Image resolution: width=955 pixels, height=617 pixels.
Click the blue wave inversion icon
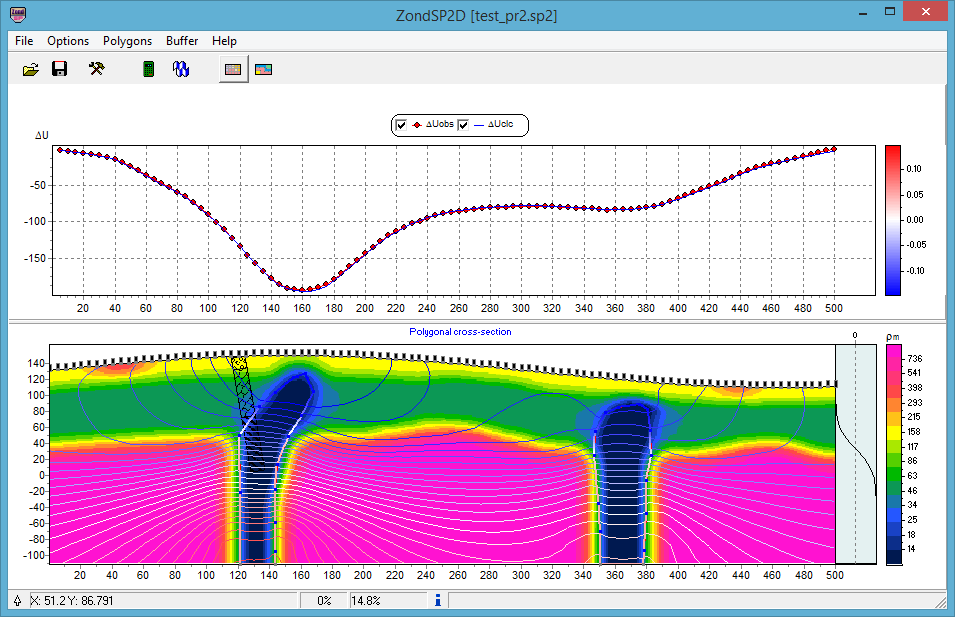point(181,69)
